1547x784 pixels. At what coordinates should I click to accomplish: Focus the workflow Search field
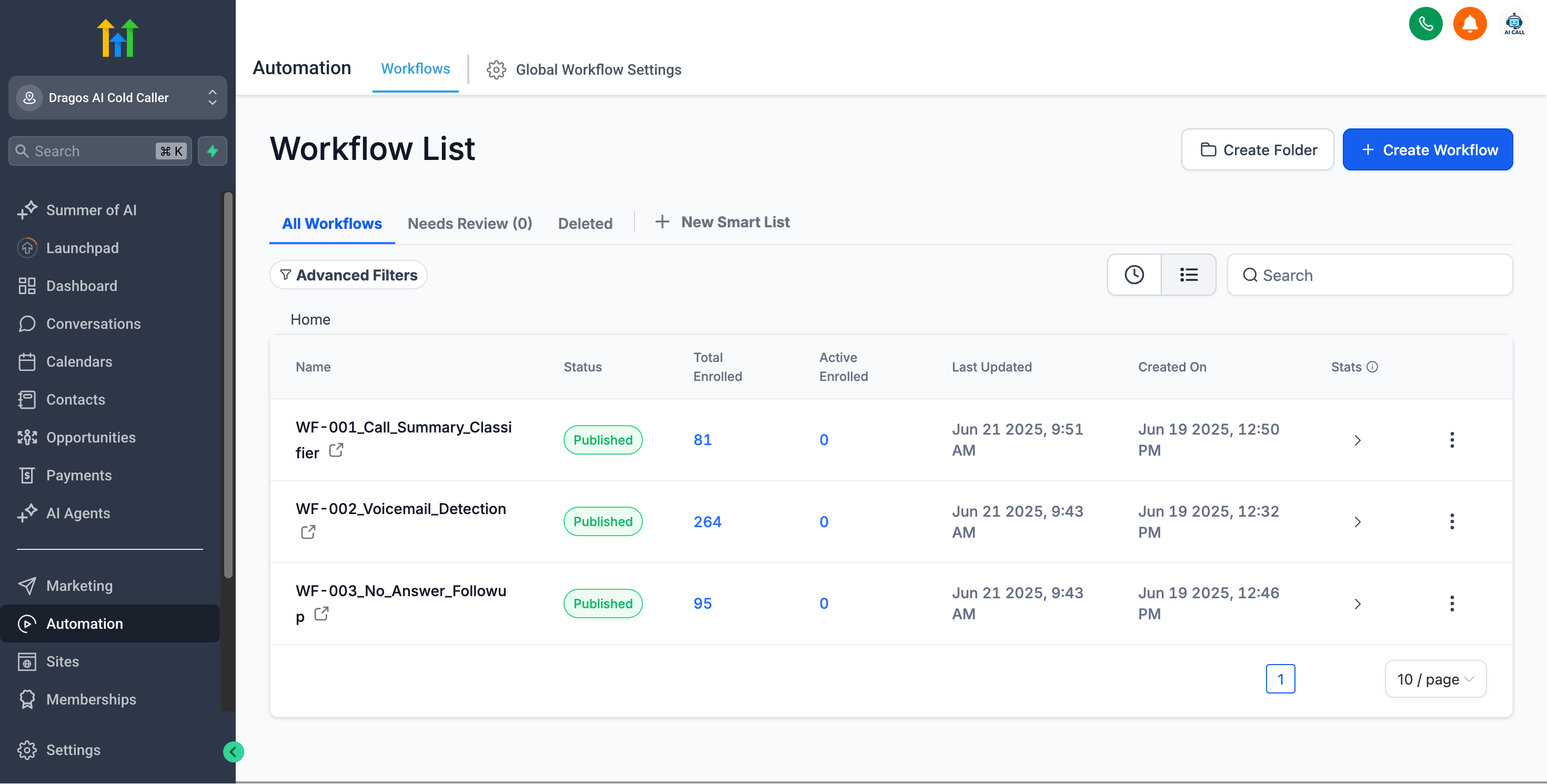point(1370,275)
